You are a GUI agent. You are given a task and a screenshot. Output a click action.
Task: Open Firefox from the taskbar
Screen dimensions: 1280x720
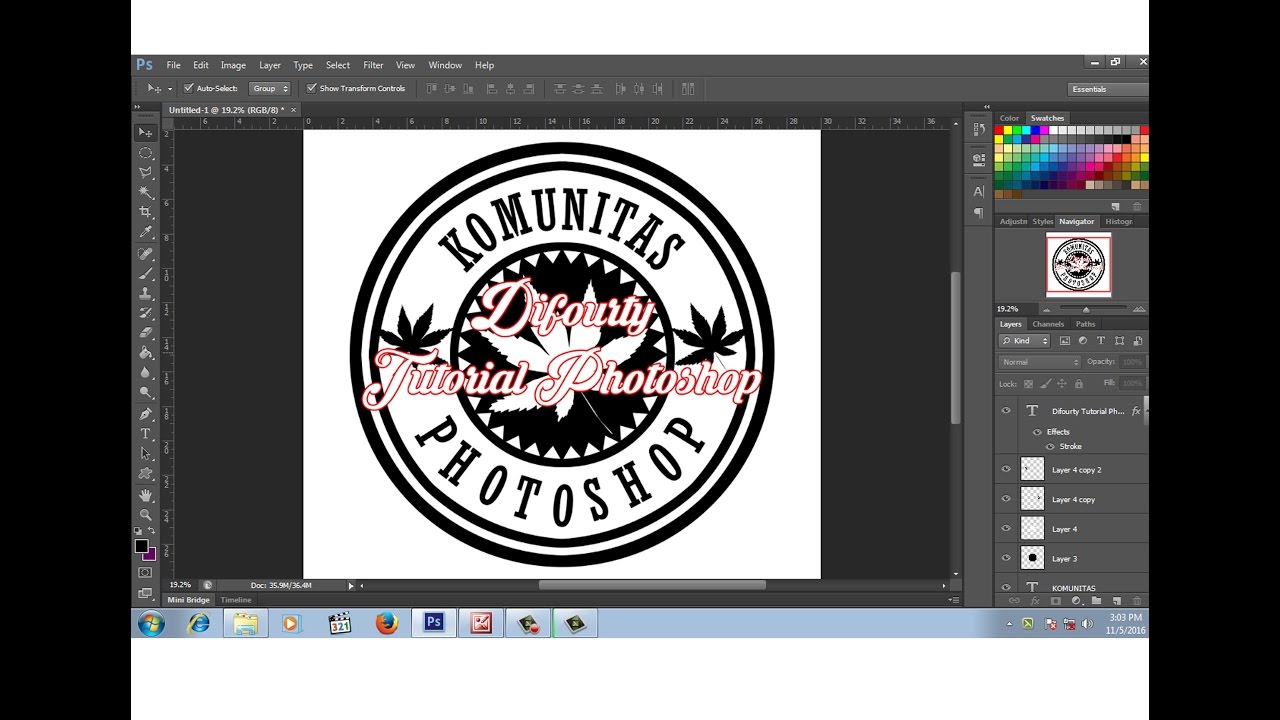(x=387, y=623)
